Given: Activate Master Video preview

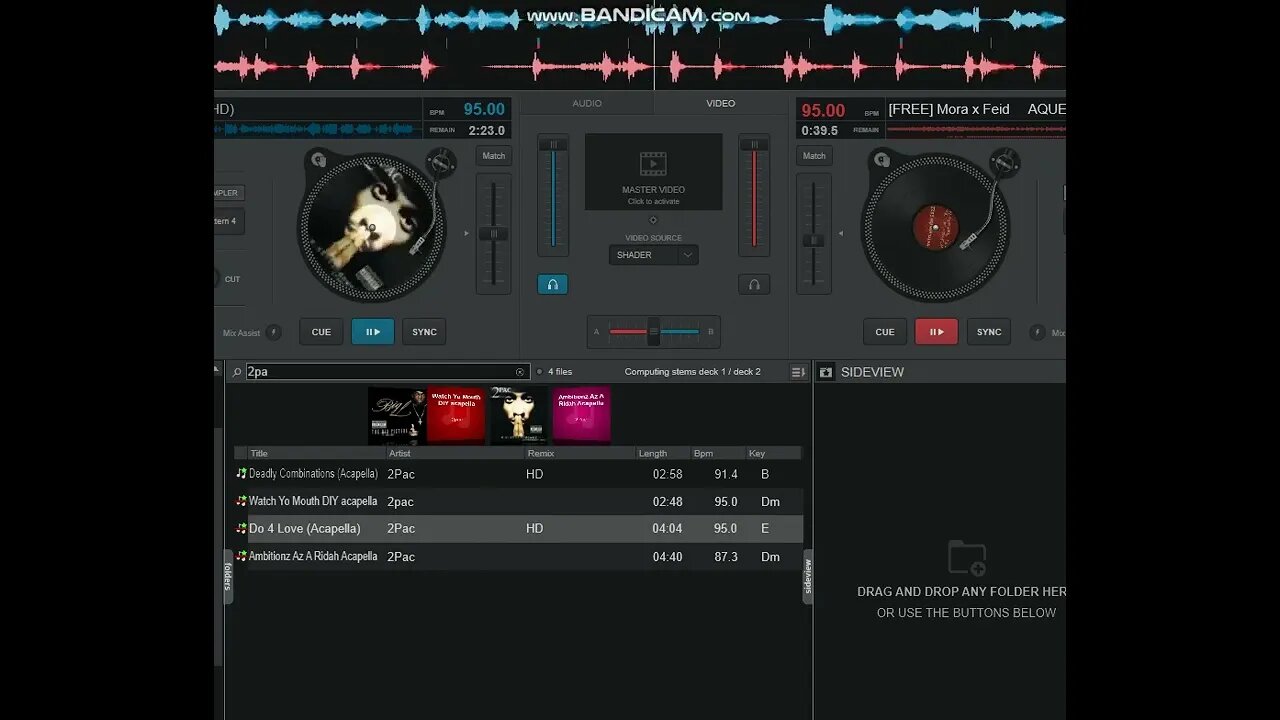Looking at the screenshot, I should 653,172.
